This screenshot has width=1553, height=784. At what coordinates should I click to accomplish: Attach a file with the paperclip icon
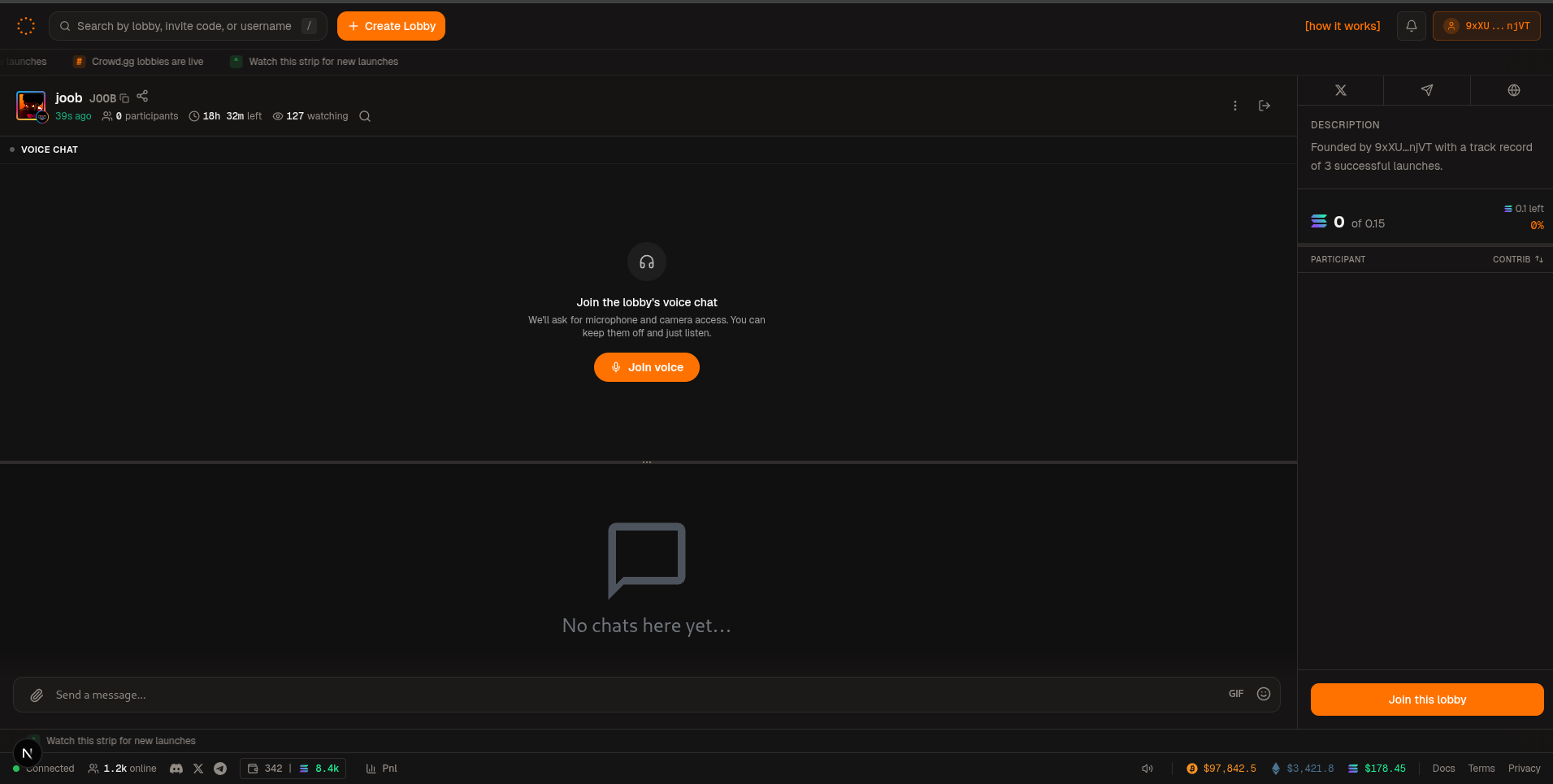pyautogui.click(x=37, y=695)
